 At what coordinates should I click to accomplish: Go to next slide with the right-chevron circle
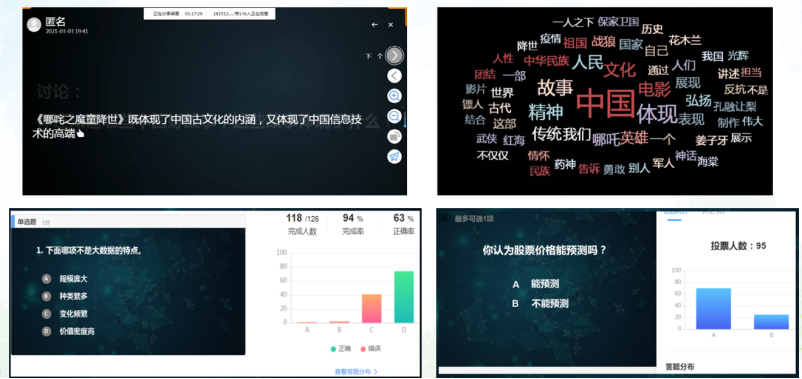point(394,55)
